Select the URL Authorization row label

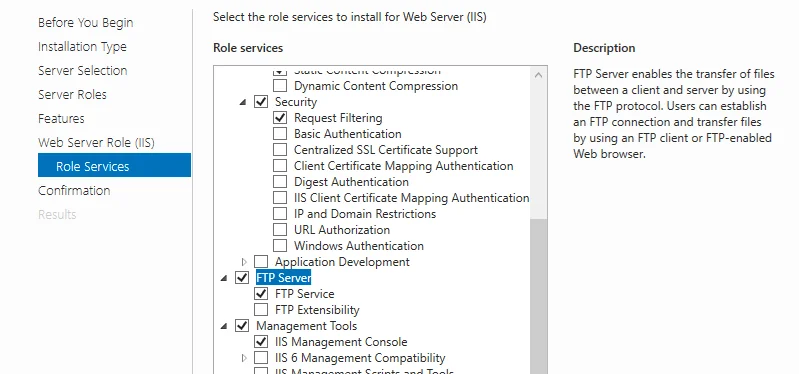[342, 230]
